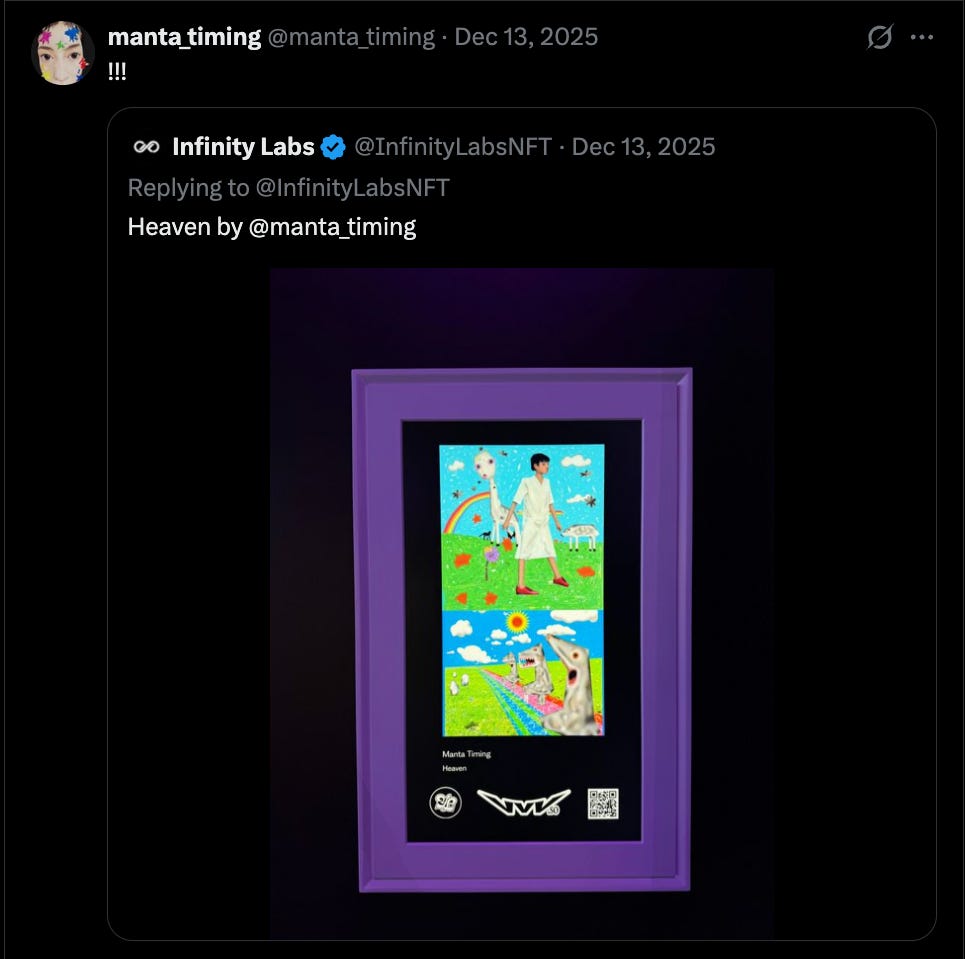The width and height of the screenshot is (965, 959).
Task: Open the quoted post's Dec 13, 2025 timestamp
Action: (644, 146)
